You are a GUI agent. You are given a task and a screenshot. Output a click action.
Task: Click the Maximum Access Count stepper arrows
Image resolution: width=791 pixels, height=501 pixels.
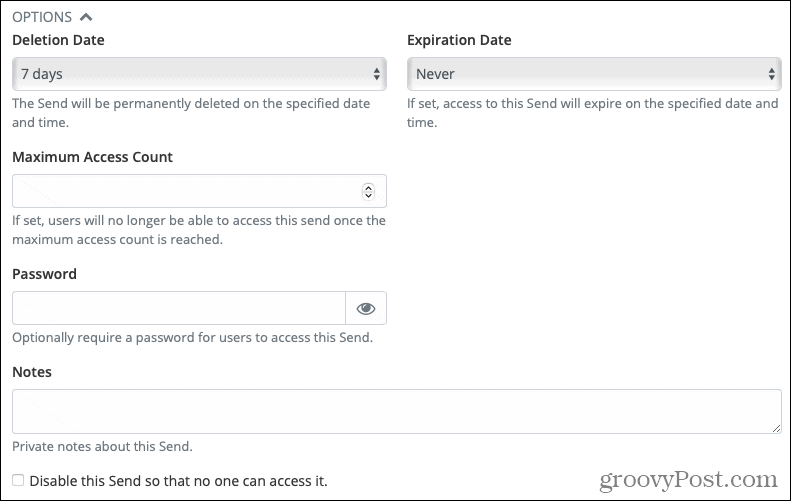point(368,191)
